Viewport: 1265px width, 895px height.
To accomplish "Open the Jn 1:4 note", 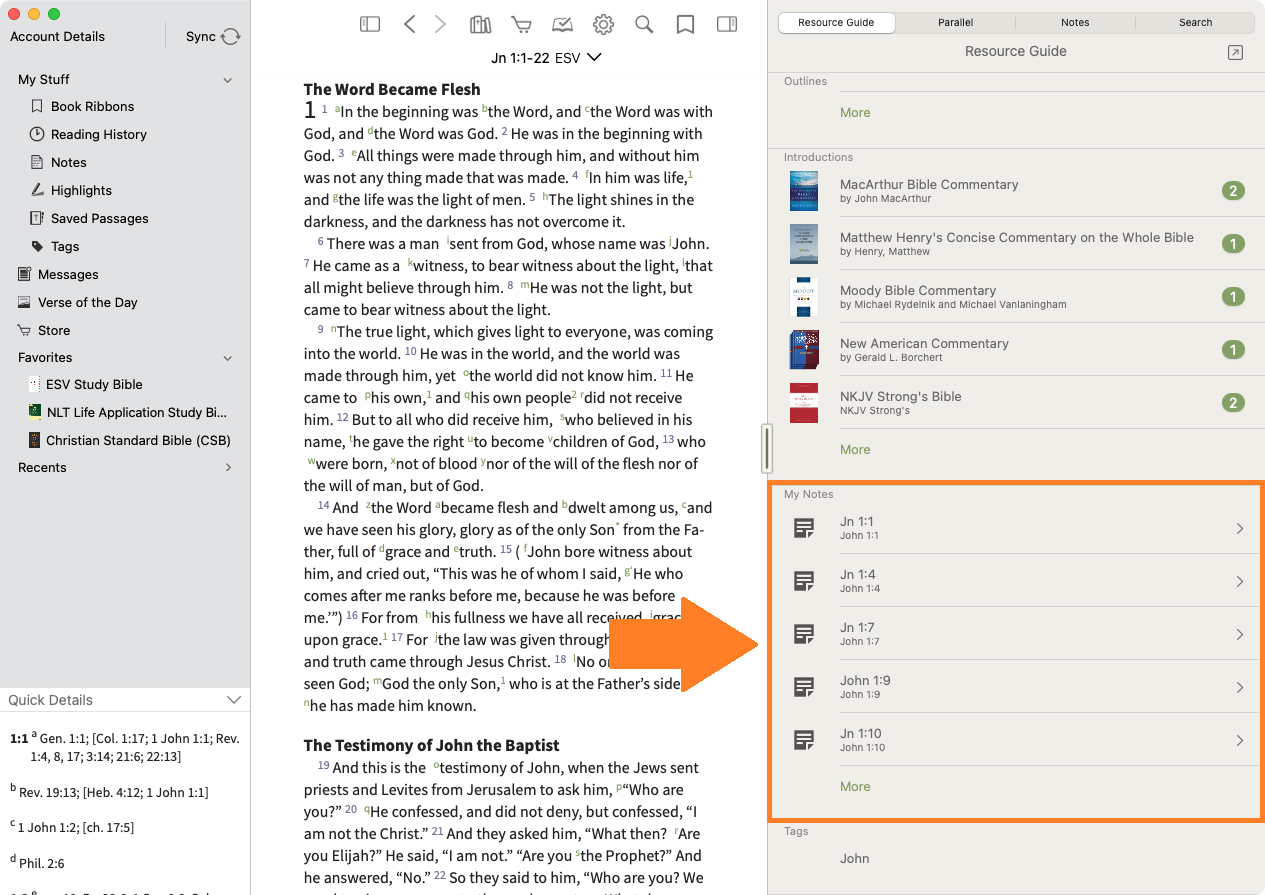I will tap(1016, 581).
